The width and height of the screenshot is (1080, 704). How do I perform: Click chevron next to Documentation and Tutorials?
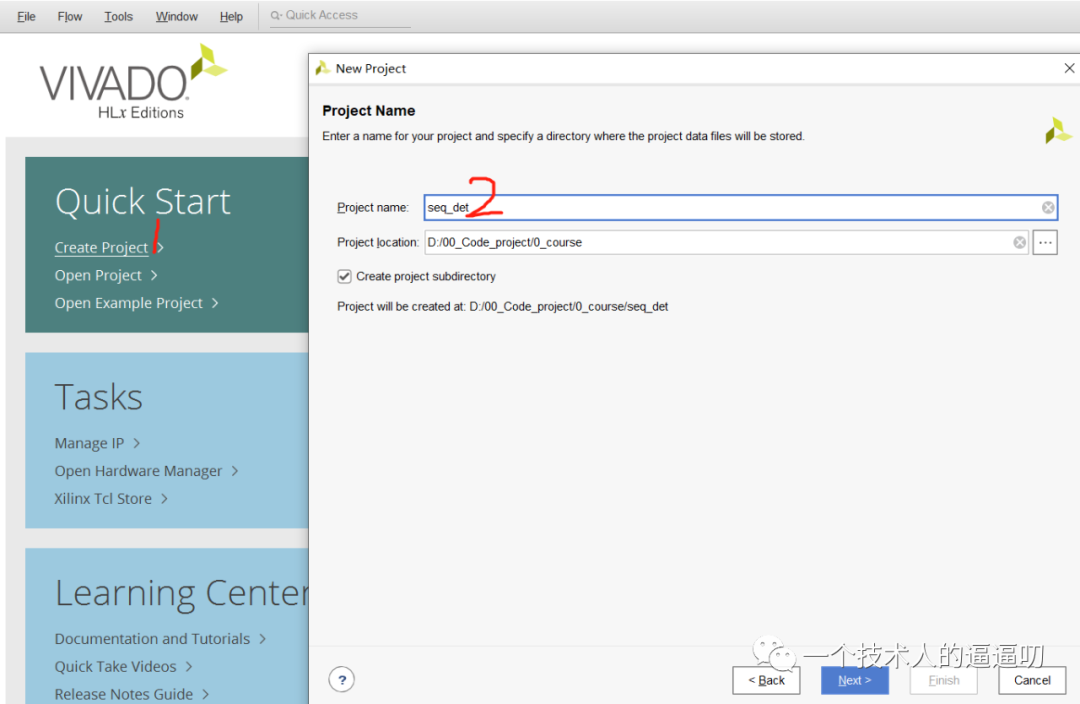[x=262, y=639]
